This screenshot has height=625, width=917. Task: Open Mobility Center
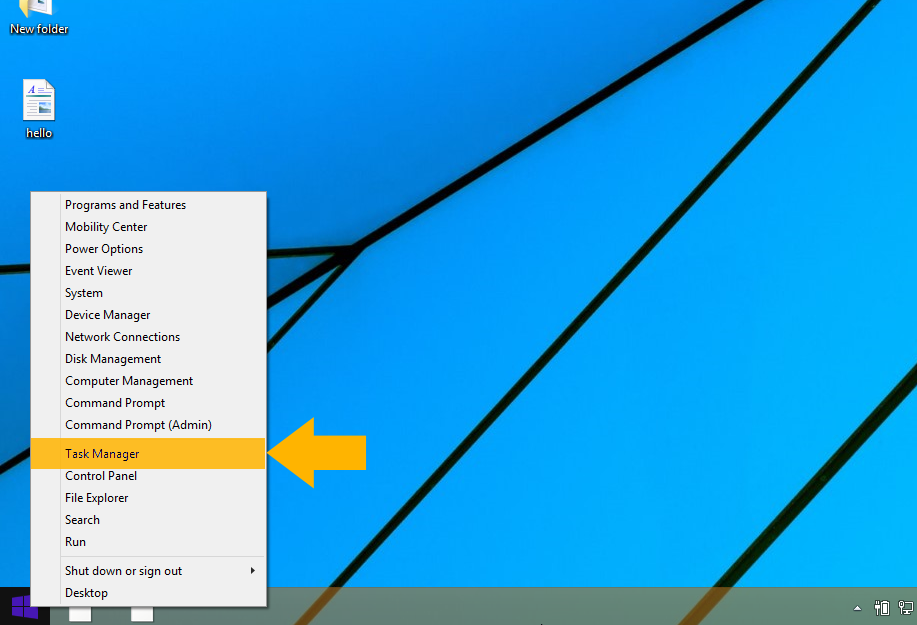point(149,227)
